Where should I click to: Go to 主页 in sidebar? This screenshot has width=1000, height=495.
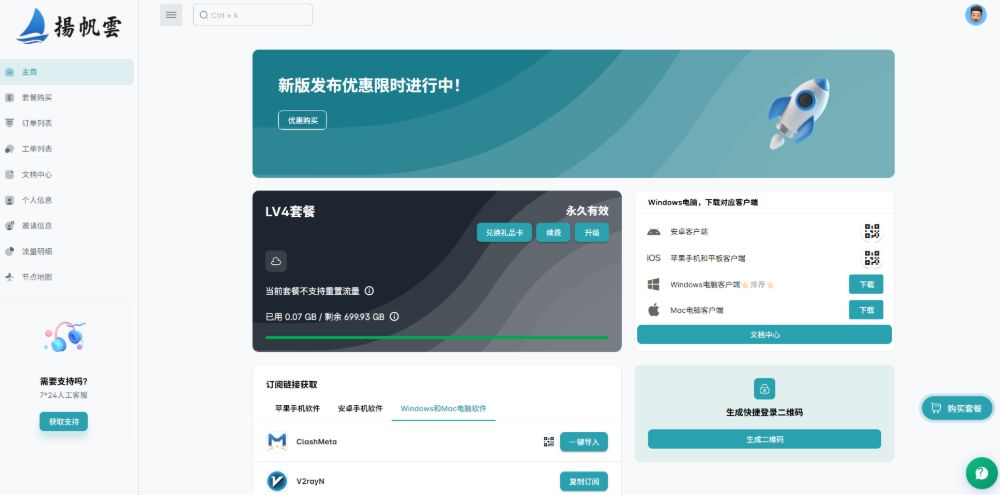tap(67, 72)
